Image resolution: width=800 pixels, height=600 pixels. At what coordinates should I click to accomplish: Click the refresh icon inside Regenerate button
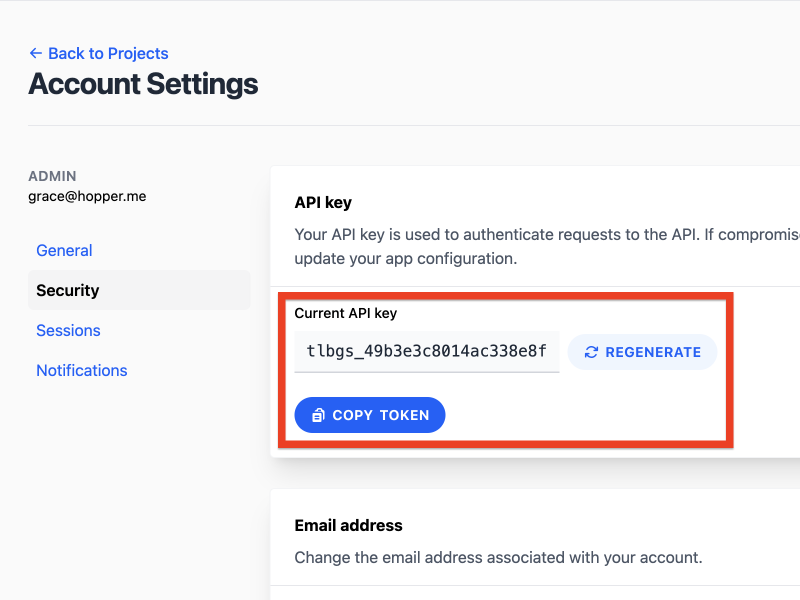click(x=591, y=352)
